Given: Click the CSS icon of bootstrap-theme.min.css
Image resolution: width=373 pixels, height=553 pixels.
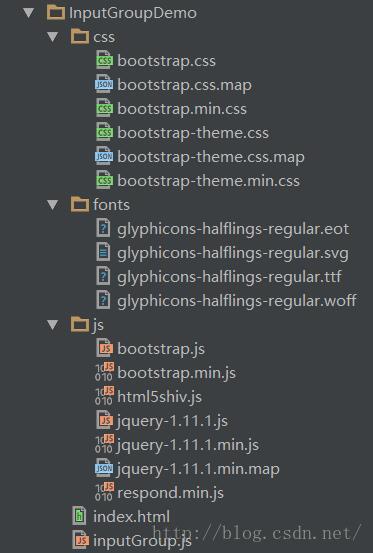Looking at the screenshot, I should point(104,181).
